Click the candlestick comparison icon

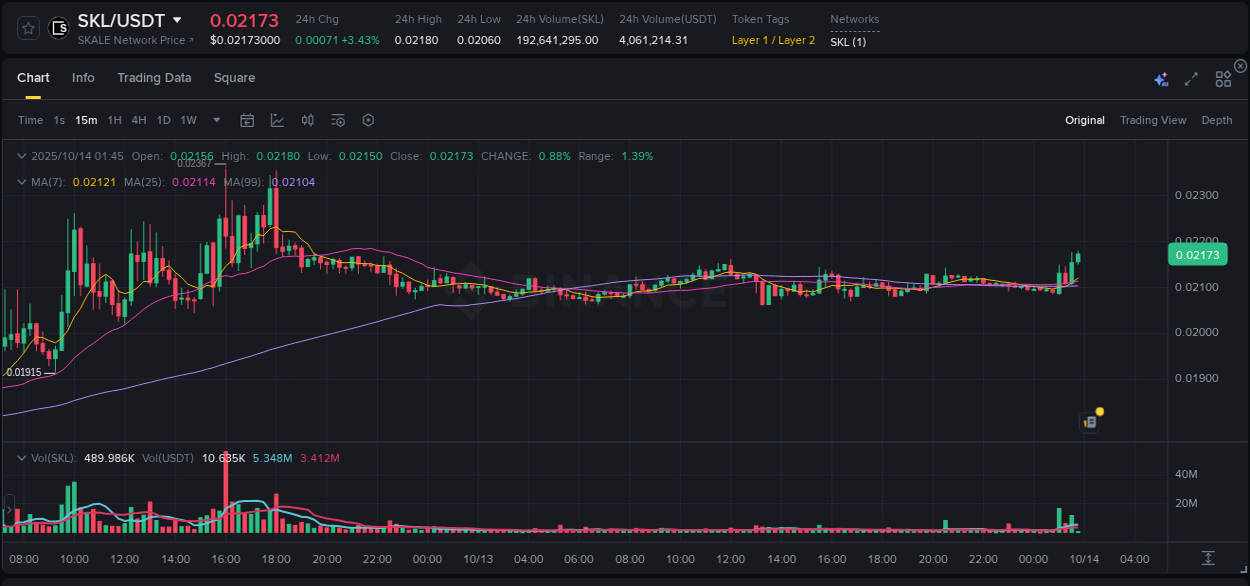[307, 120]
